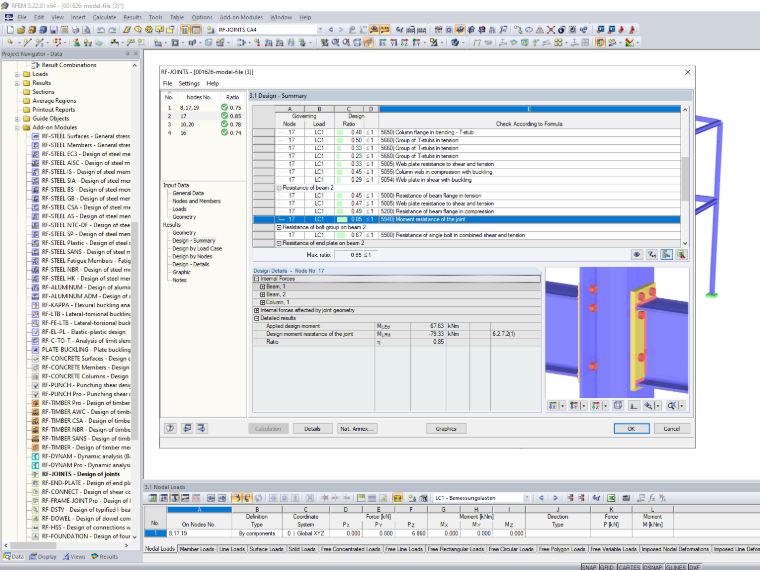Click the Max ratio value field

coord(356,254)
